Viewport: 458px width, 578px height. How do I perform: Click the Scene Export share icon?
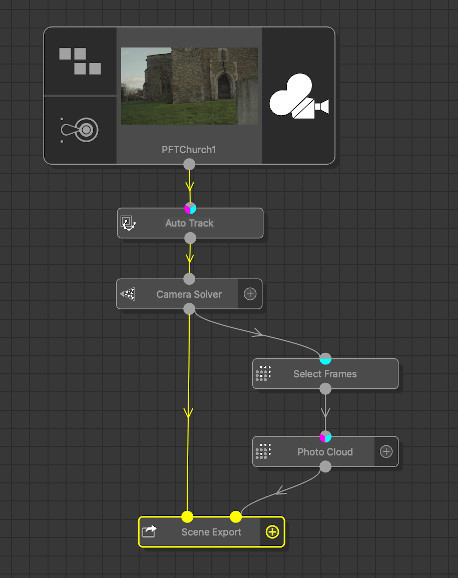pyautogui.click(x=149, y=532)
